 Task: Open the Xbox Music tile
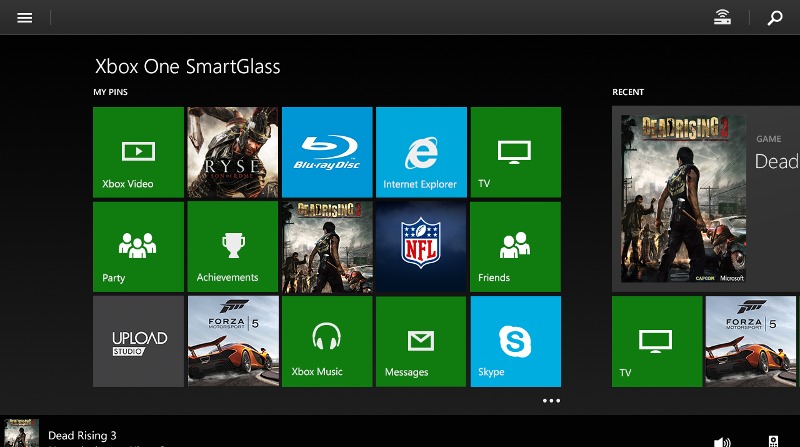pyautogui.click(x=327, y=341)
